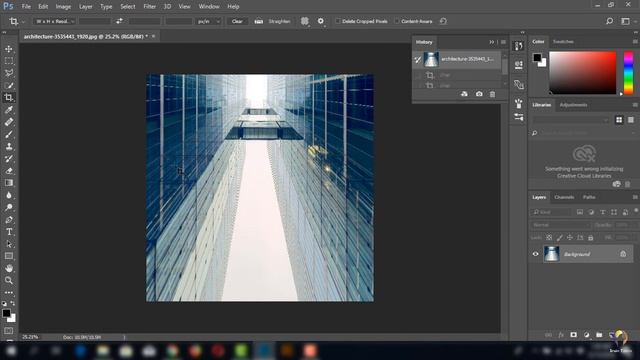Open additional crop settings gear
This screenshot has width=640, height=360.
click(x=321, y=21)
